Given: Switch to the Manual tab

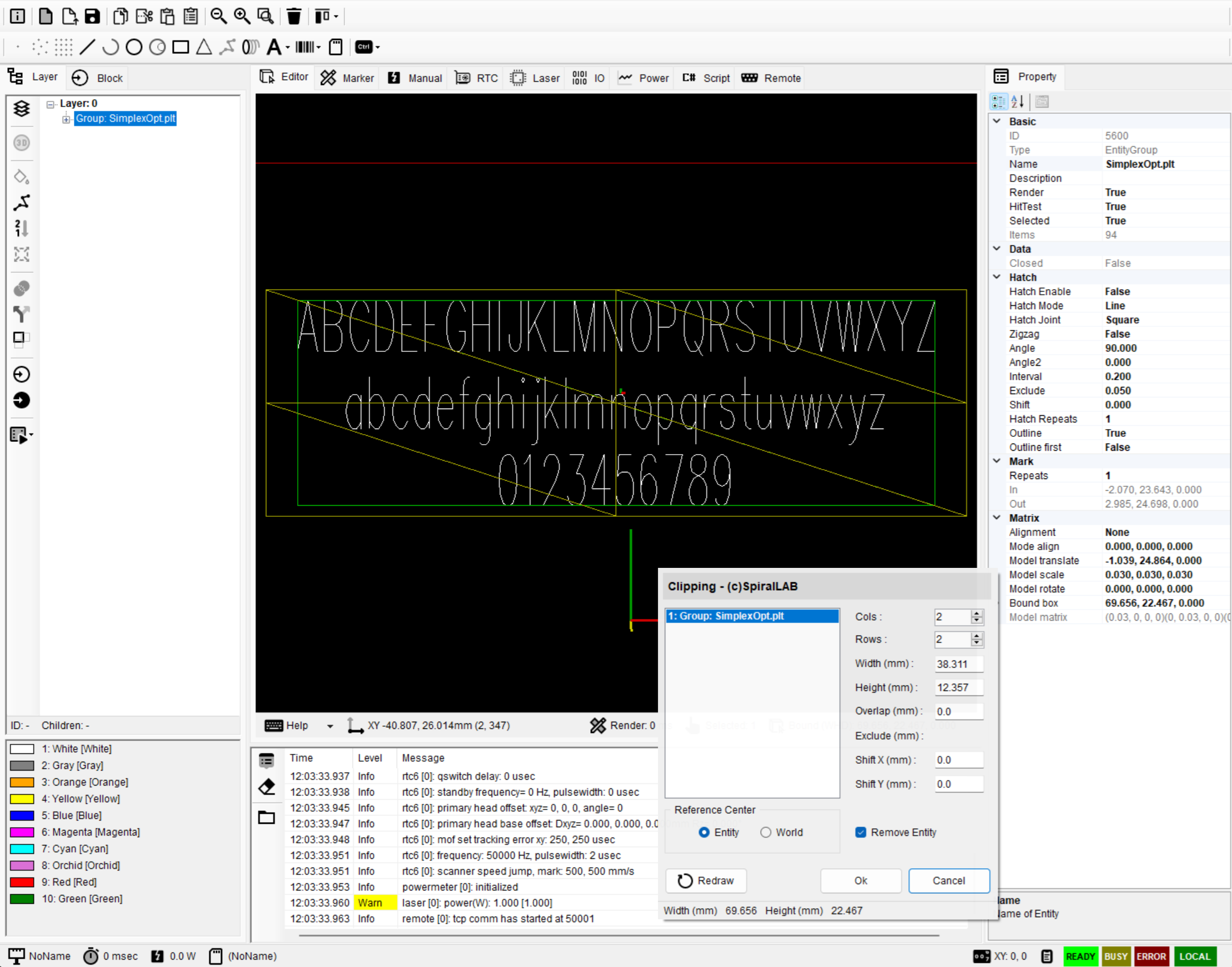Looking at the screenshot, I should 414,78.
